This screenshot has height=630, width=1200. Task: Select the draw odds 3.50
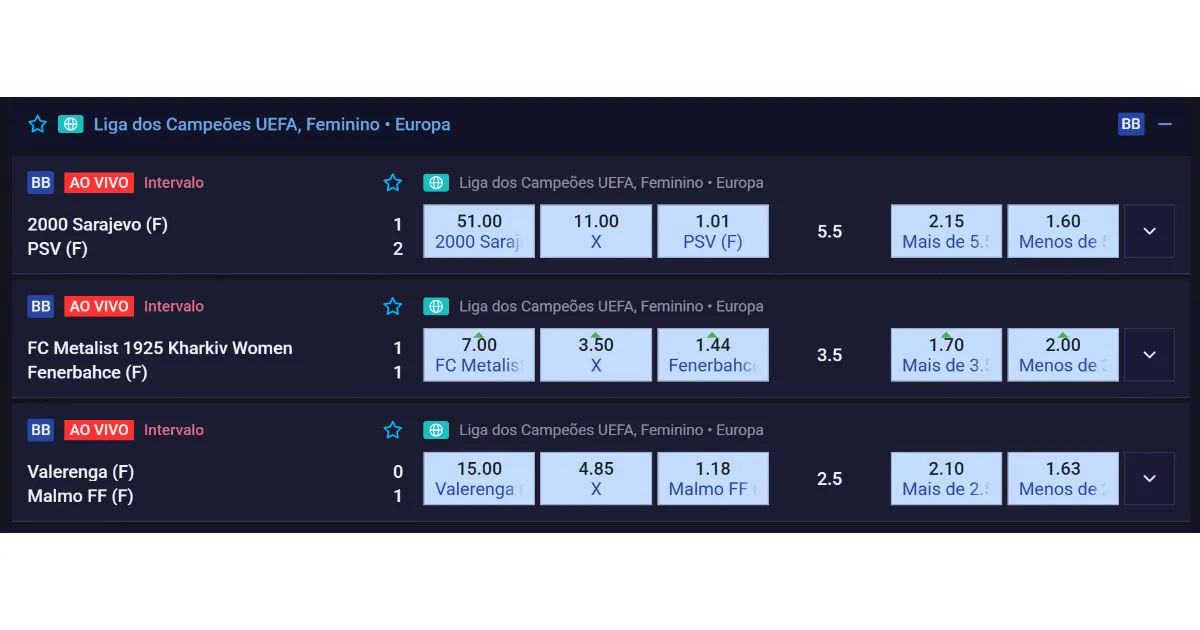596,355
